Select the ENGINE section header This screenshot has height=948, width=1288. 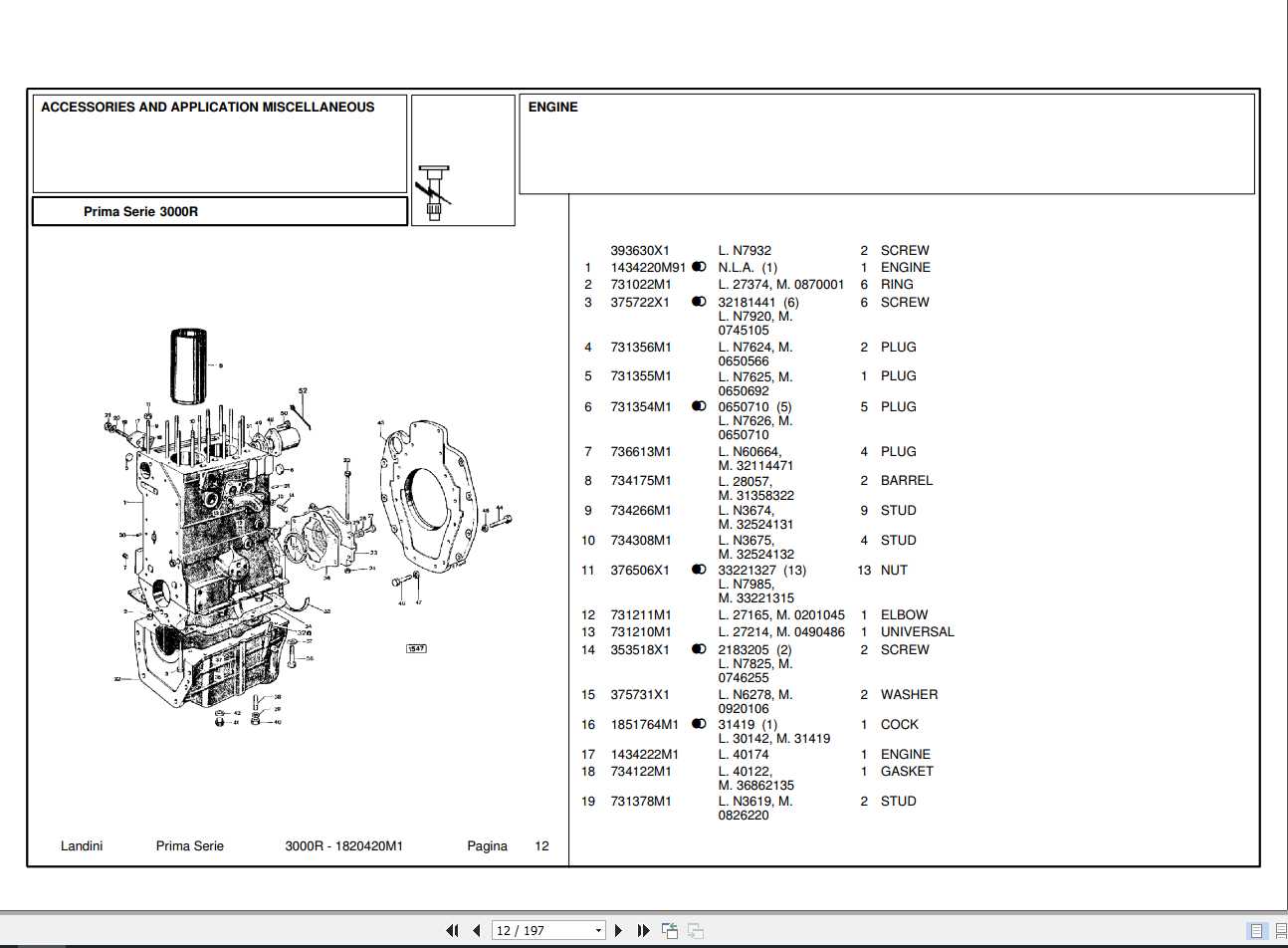pos(553,107)
